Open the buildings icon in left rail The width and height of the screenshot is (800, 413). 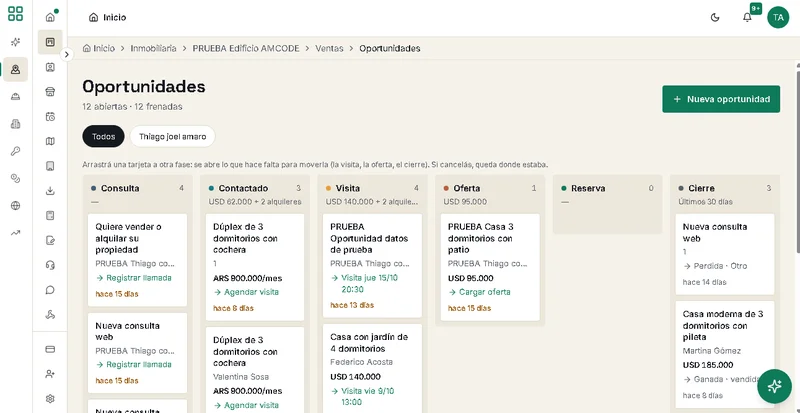pyautogui.click(x=15, y=124)
